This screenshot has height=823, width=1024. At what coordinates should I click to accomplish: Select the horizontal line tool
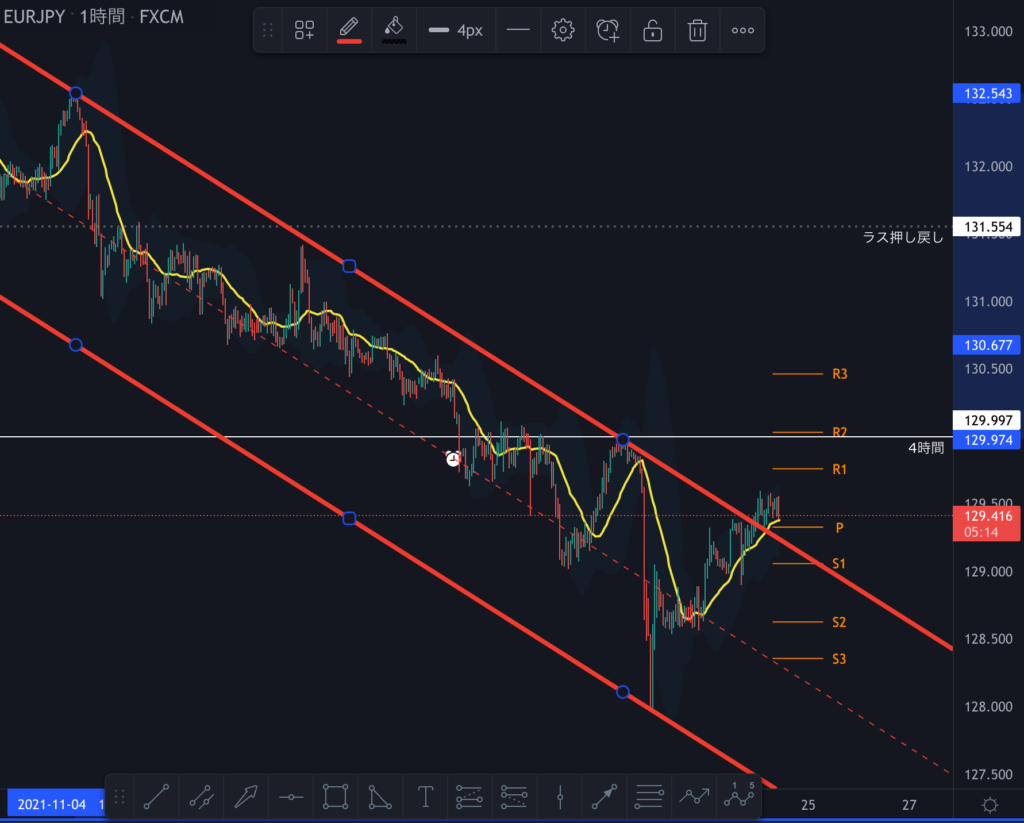(290, 797)
